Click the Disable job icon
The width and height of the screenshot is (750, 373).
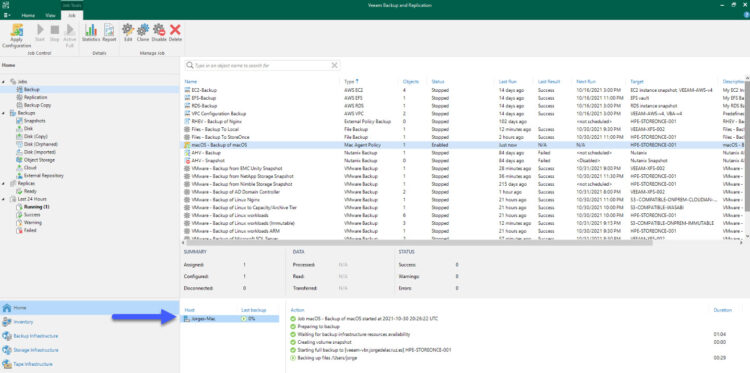159,33
